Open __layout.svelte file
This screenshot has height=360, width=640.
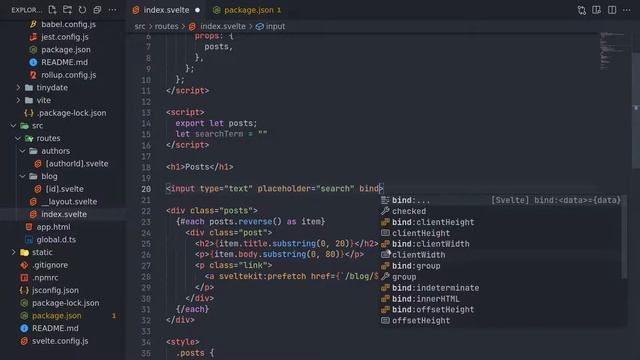point(69,202)
